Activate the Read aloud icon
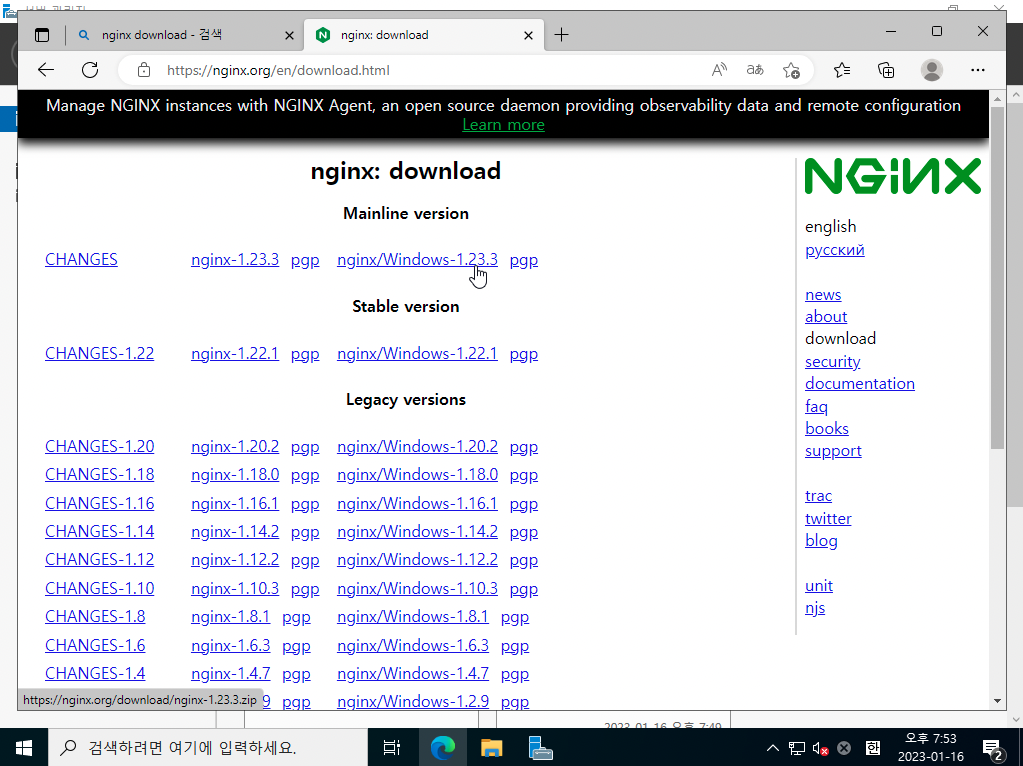 pos(719,70)
